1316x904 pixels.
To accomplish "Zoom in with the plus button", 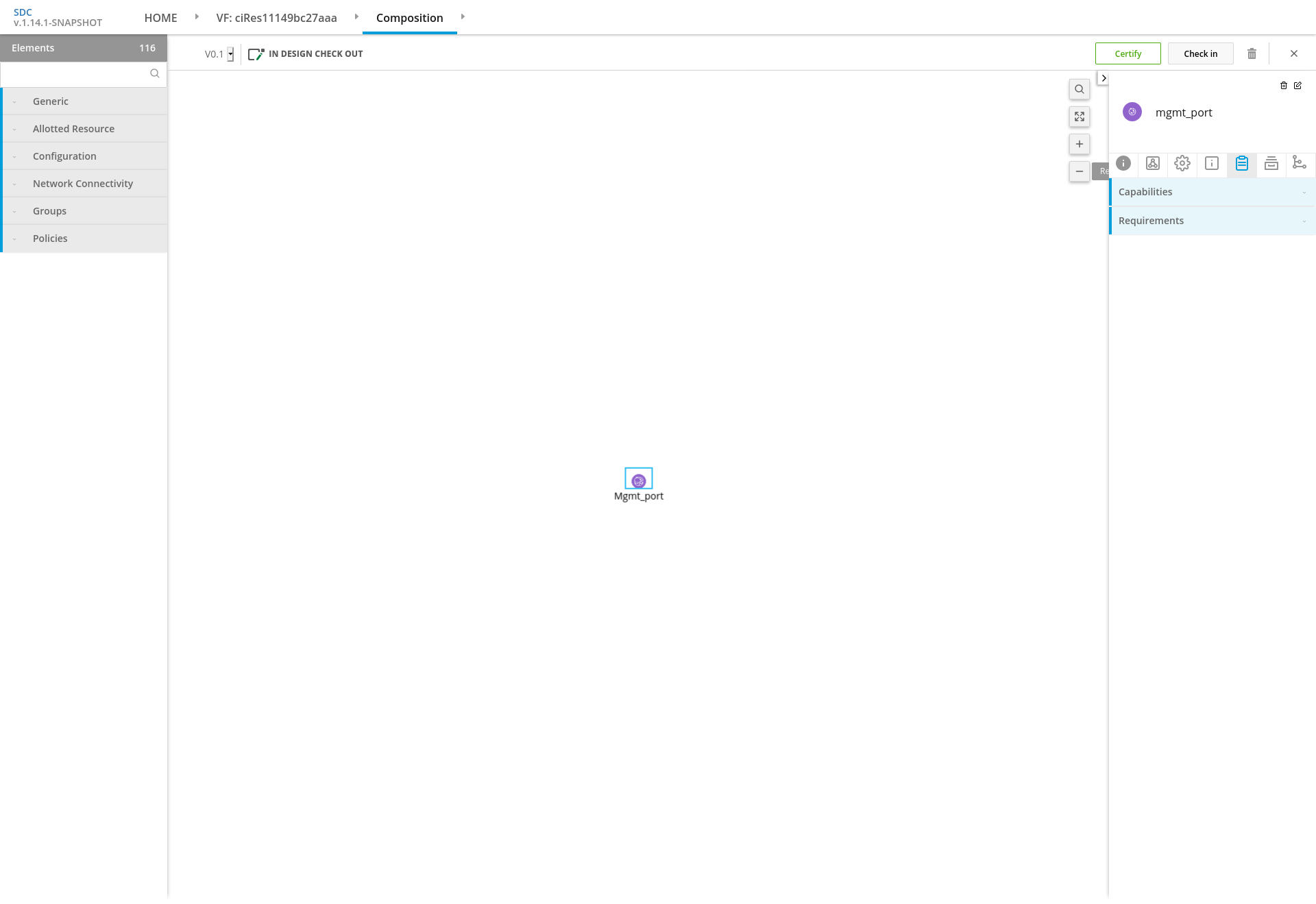I will tap(1079, 144).
